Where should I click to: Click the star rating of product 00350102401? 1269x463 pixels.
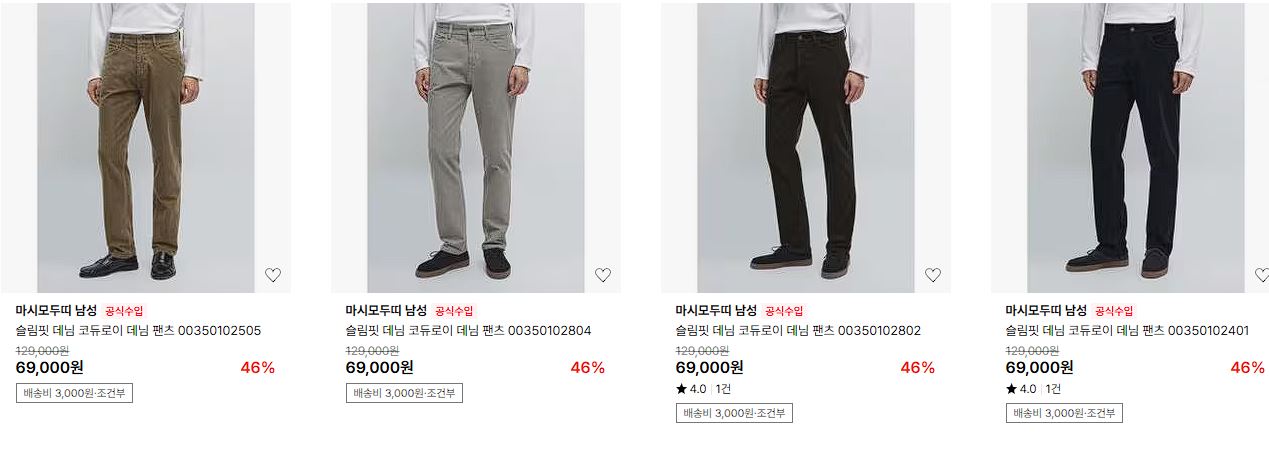tap(1021, 389)
